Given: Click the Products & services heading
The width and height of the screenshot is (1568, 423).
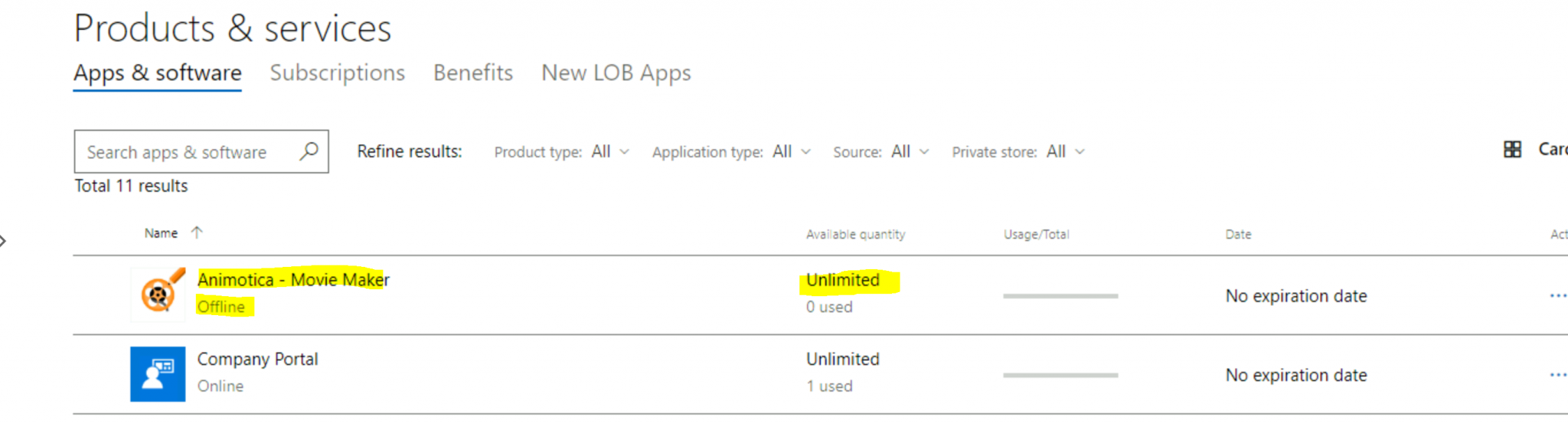Looking at the screenshot, I should (x=233, y=29).
